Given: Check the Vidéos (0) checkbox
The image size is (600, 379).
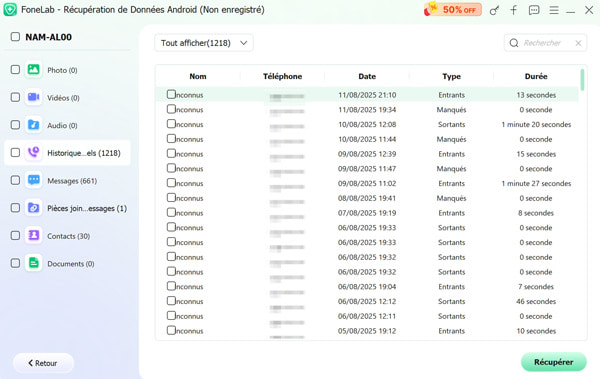Looking at the screenshot, I should pos(15,97).
